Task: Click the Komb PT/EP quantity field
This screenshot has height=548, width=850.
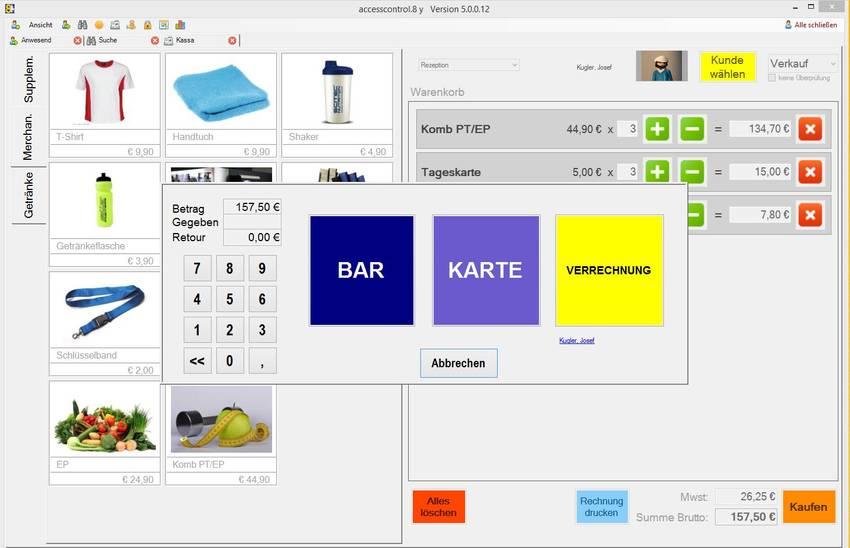Action: pyautogui.click(x=627, y=129)
